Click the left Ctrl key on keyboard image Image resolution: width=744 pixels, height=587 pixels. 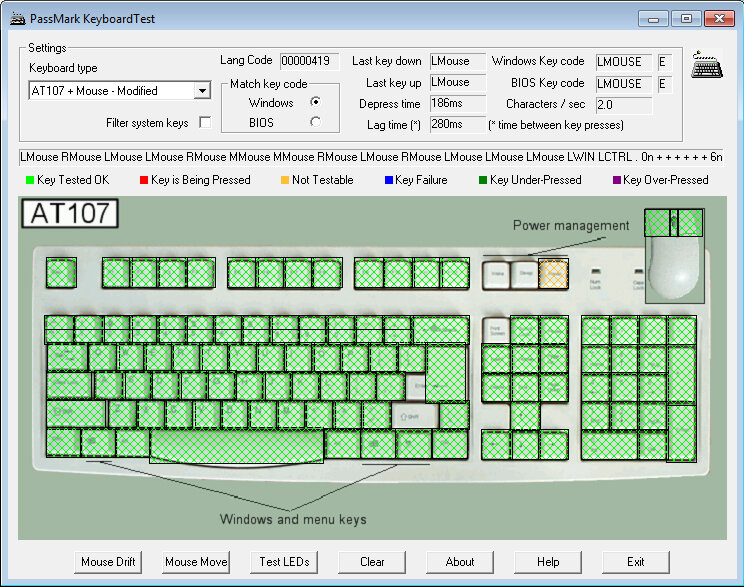pyautogui.click(x=63, y=443)
